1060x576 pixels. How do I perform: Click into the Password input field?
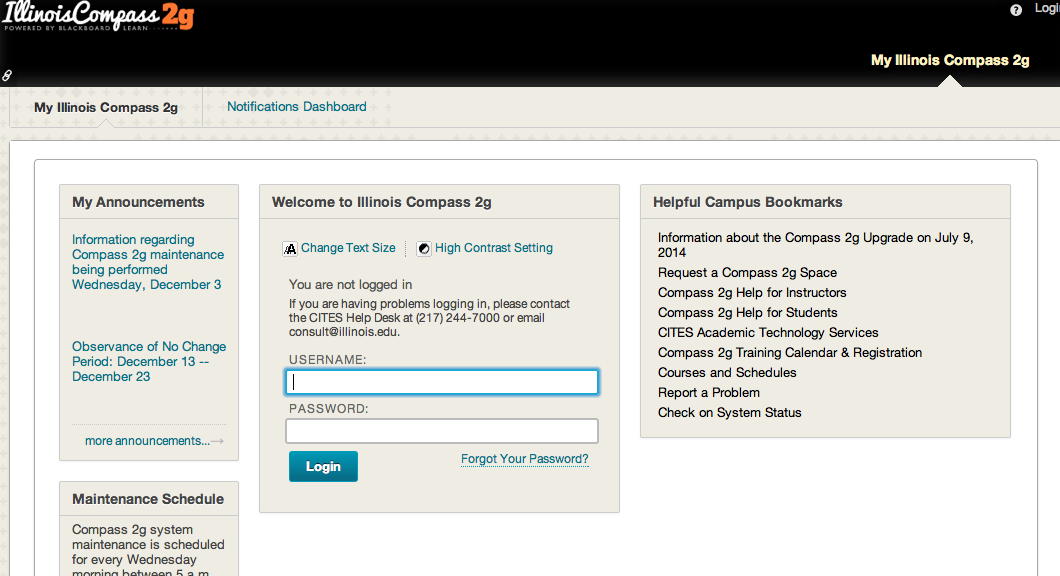(441, 431)
